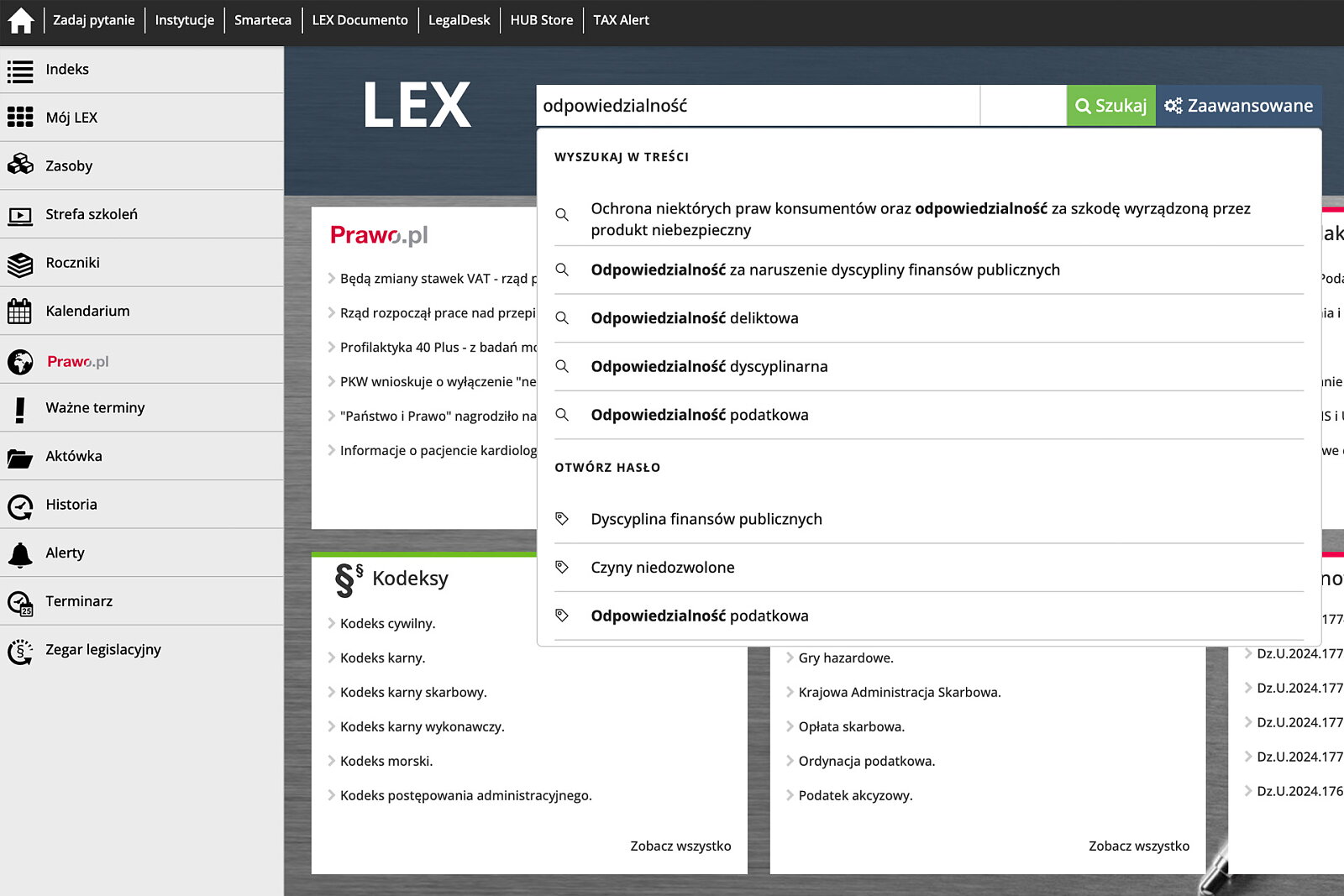This screenshot has width=1344, height=896.
Task: Open hasło Czyny niedozwolone
Action: coord(662,568)
